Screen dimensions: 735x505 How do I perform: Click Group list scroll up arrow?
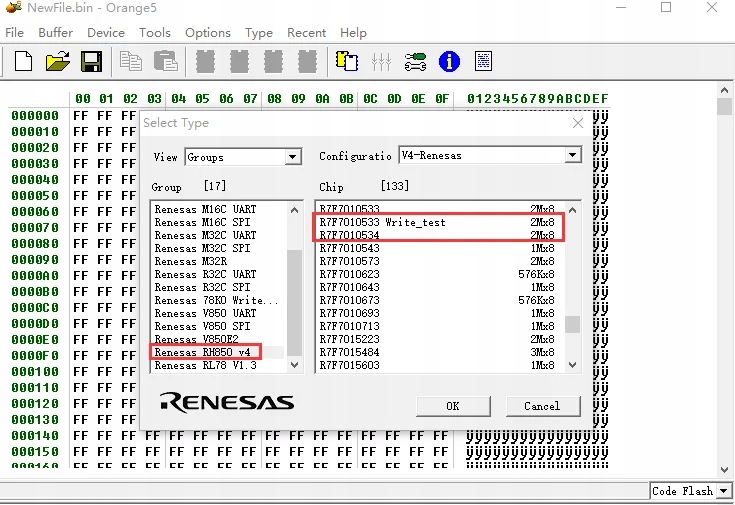click(x=294, y=210)
